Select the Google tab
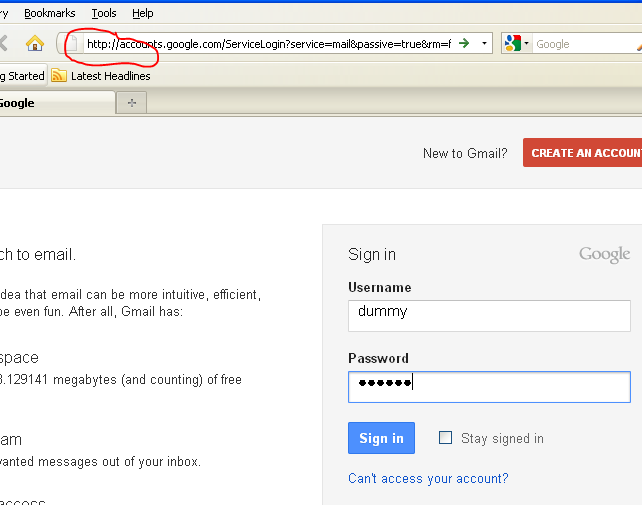 [57, 103]
